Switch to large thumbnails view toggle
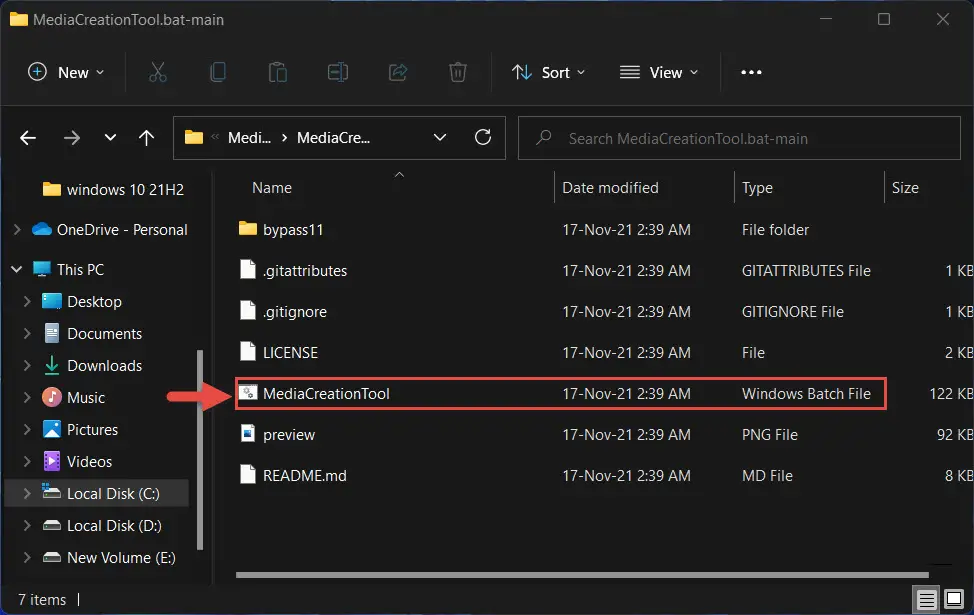974x615 pixels. pos(954,599)
